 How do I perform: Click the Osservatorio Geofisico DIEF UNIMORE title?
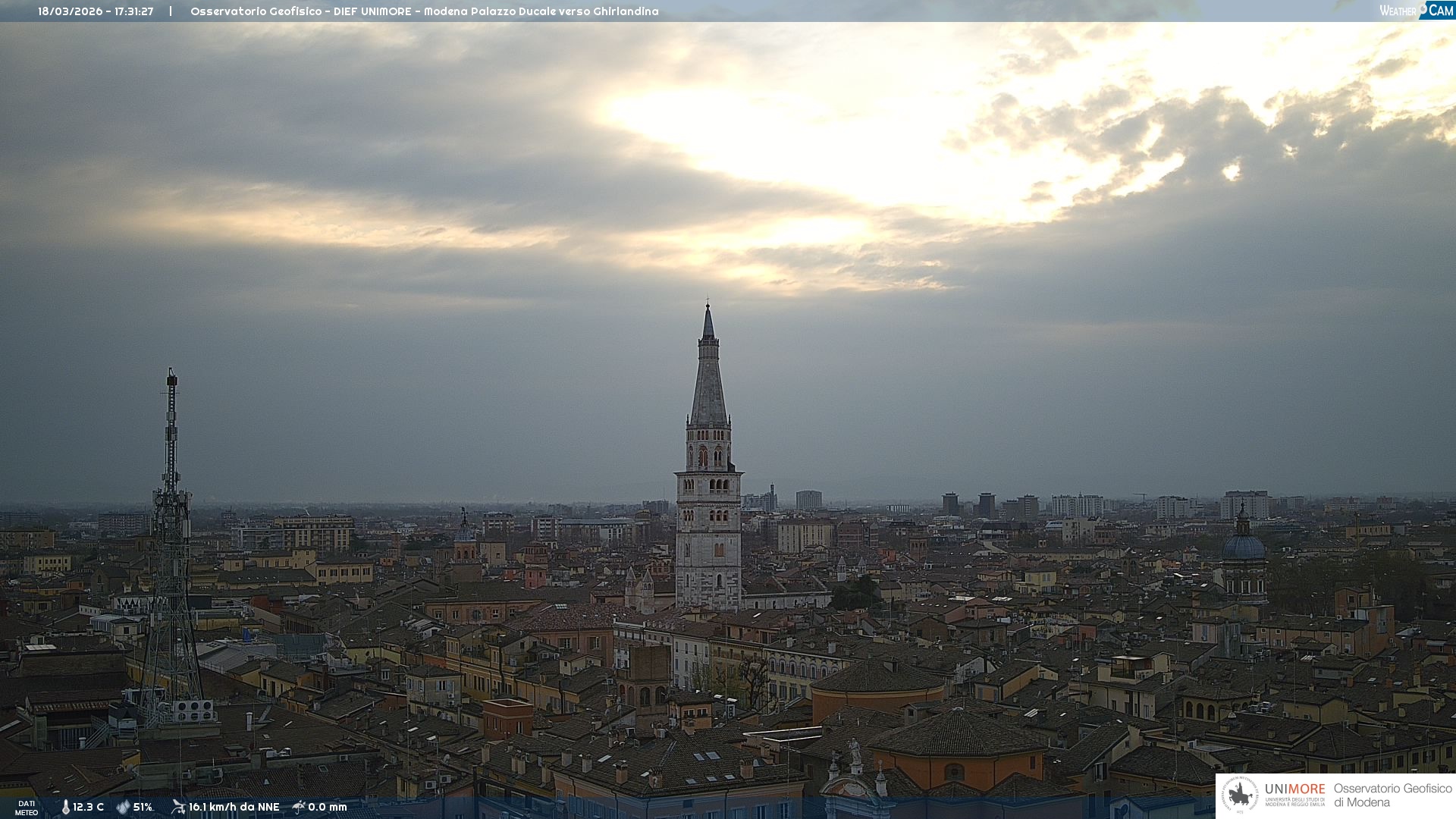[424, 11]
